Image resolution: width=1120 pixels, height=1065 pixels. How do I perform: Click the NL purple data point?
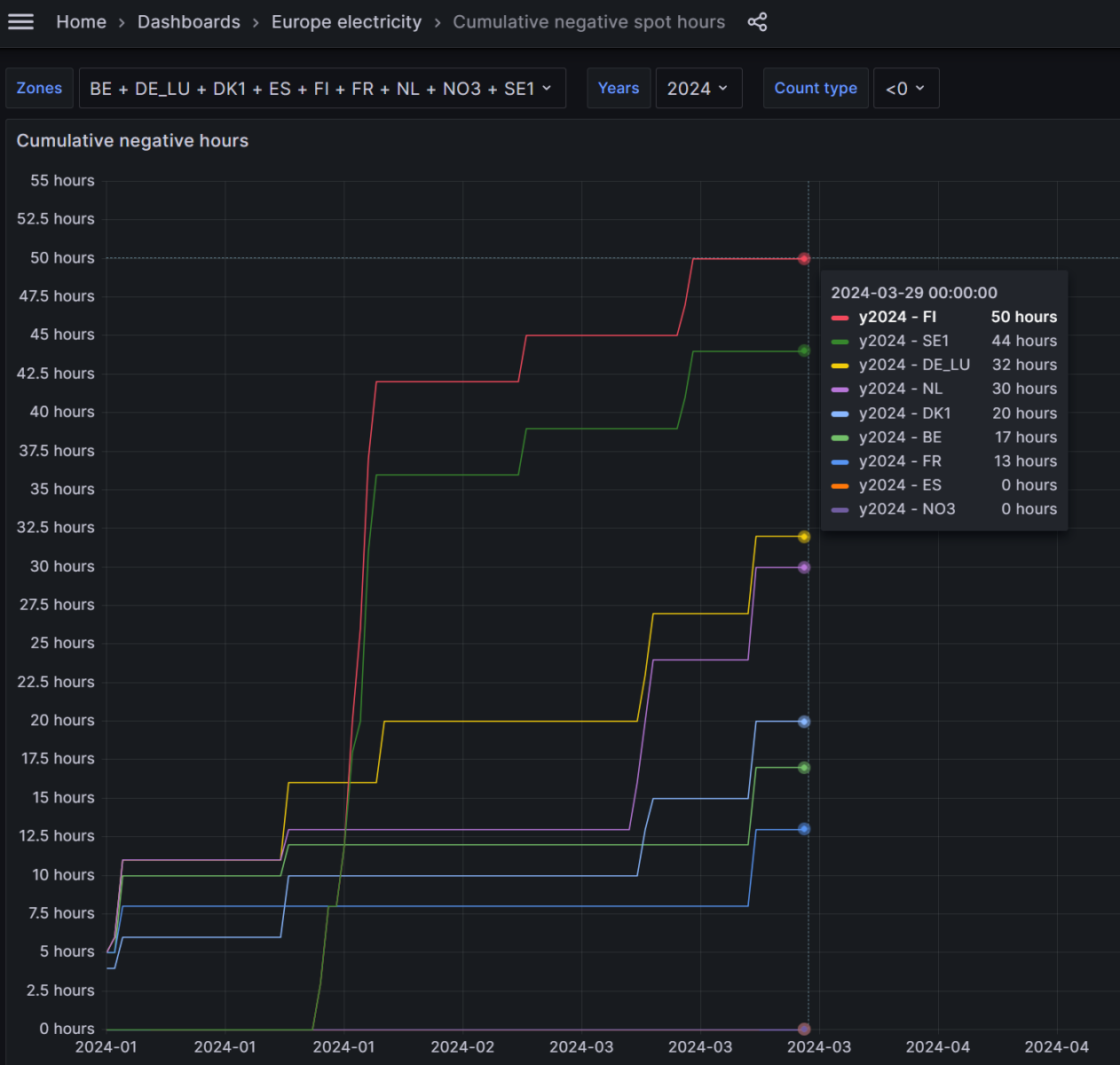(804, 568)
